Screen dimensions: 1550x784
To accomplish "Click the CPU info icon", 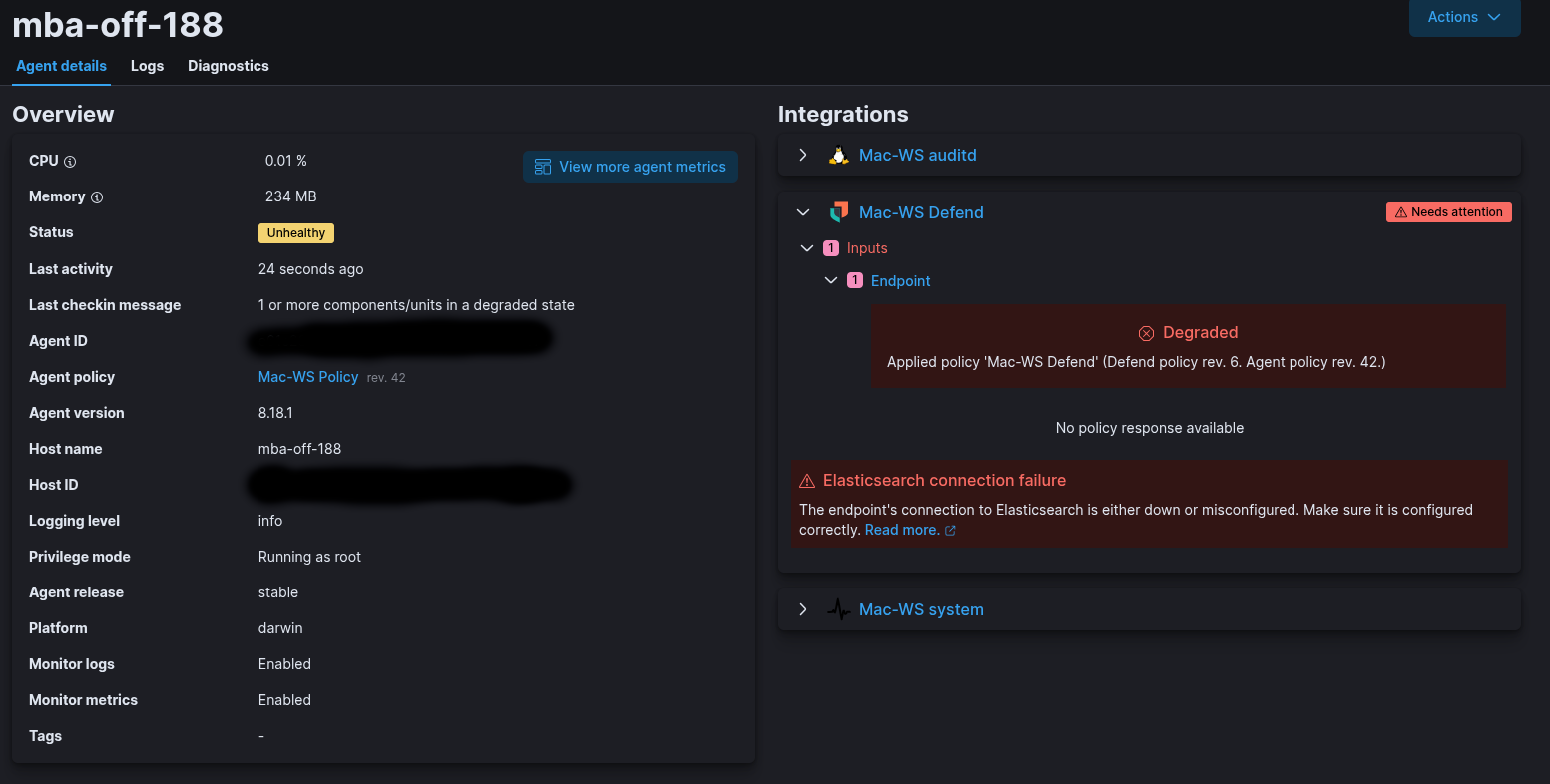I will pos(70,162).
